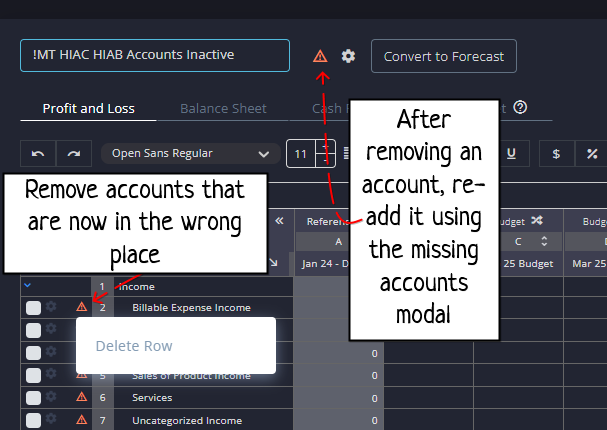Click the Convert to Forecast button

pos(443,56)
